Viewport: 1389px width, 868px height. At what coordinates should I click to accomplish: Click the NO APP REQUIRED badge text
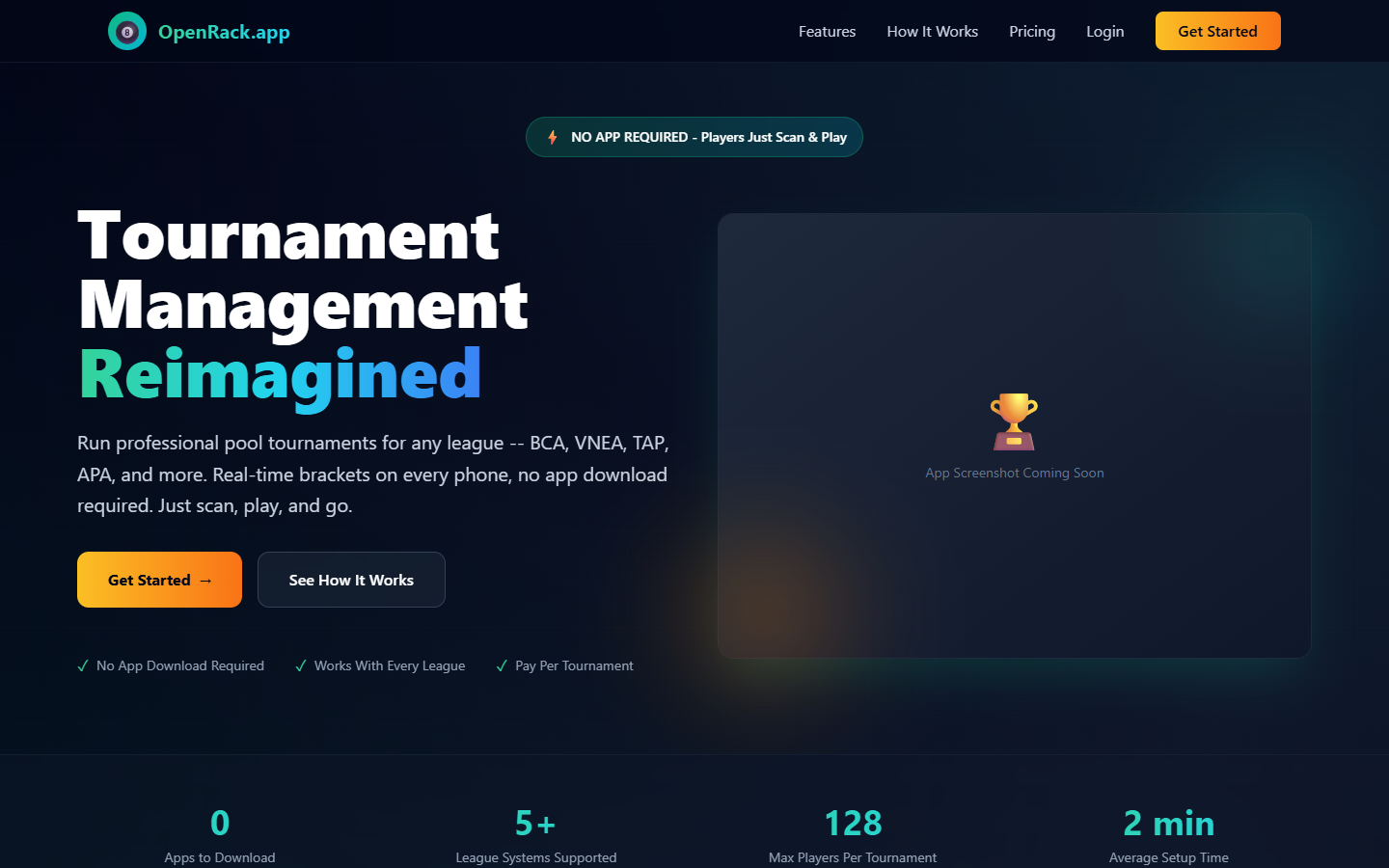point(709,137)
